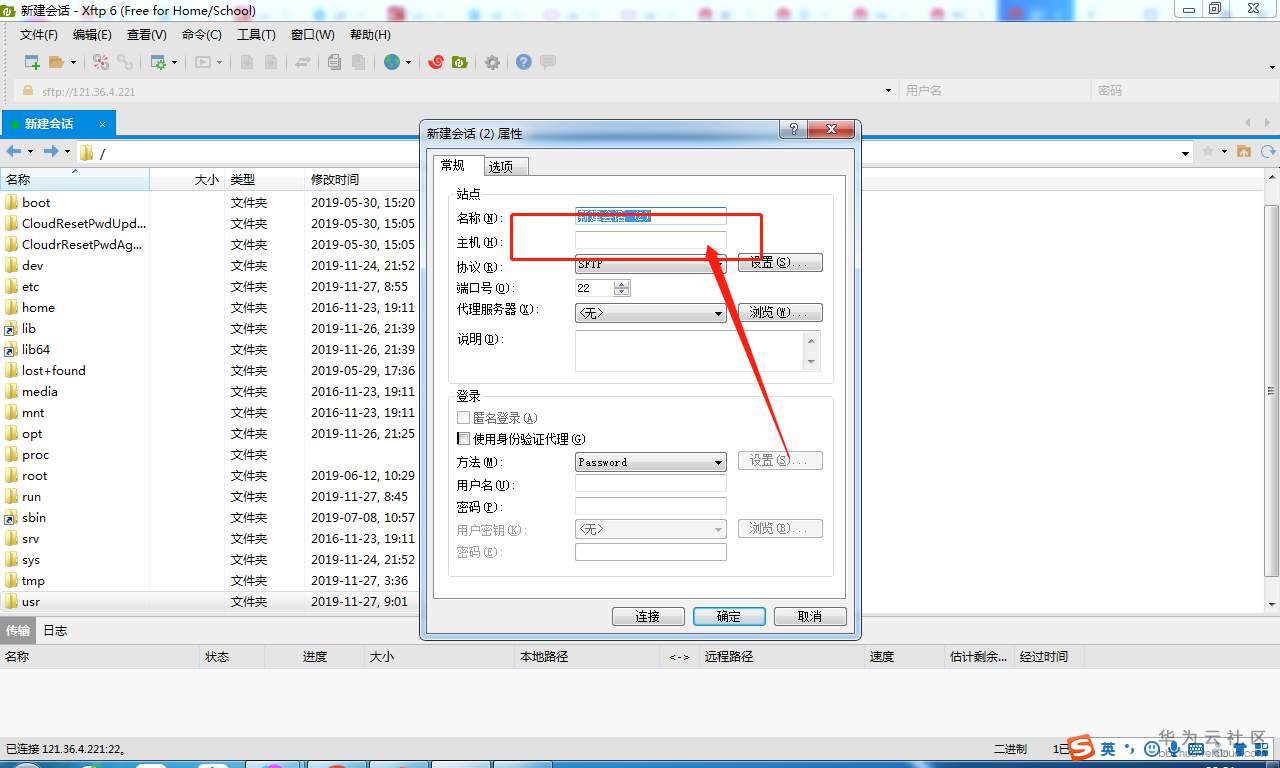Open the 帮助(H) menu

[370, 35]
